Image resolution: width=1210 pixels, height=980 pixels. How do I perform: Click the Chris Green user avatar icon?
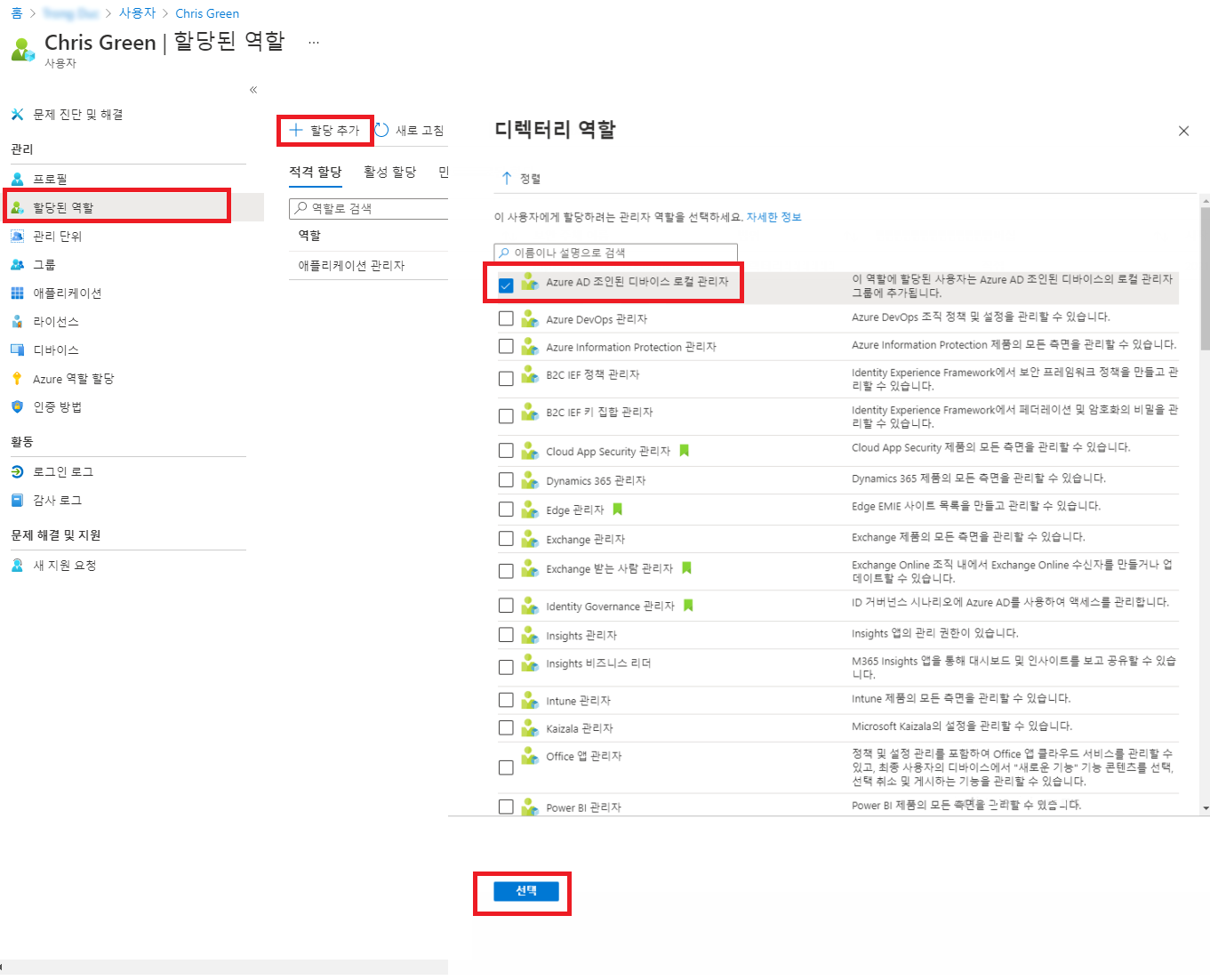point(23,49)
